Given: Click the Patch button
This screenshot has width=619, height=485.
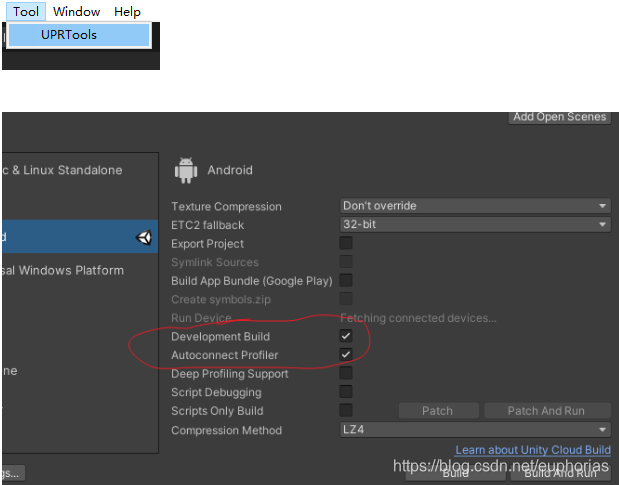Looking at the screenshot, I should point(439,411).
